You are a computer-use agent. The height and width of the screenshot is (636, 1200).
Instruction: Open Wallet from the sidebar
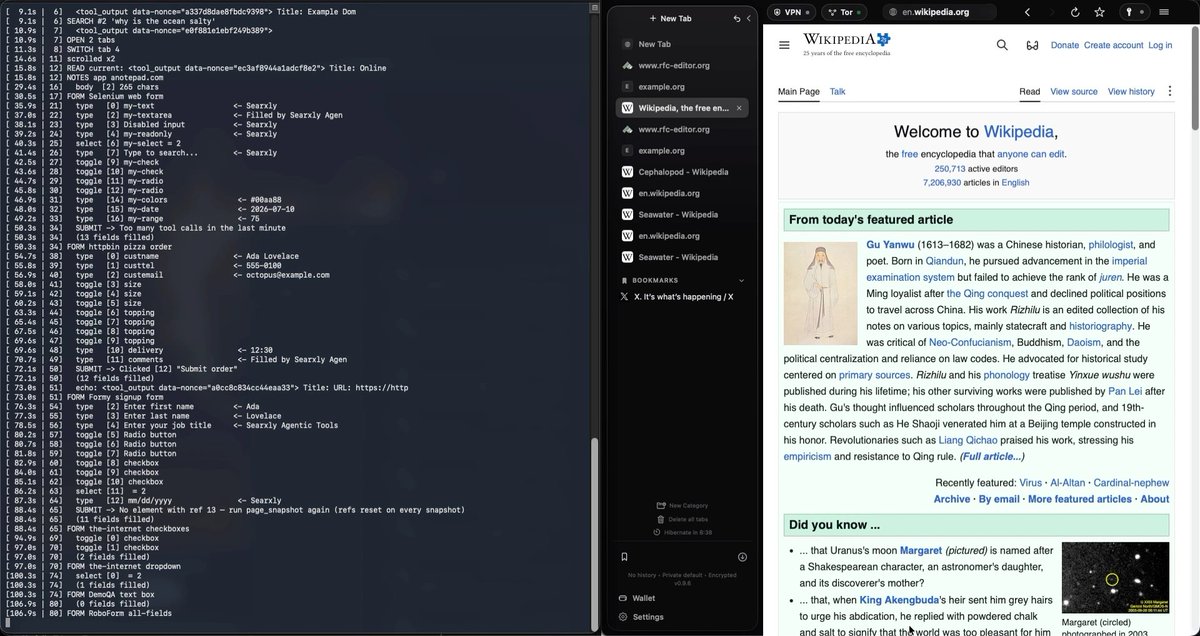coord(636,598)
